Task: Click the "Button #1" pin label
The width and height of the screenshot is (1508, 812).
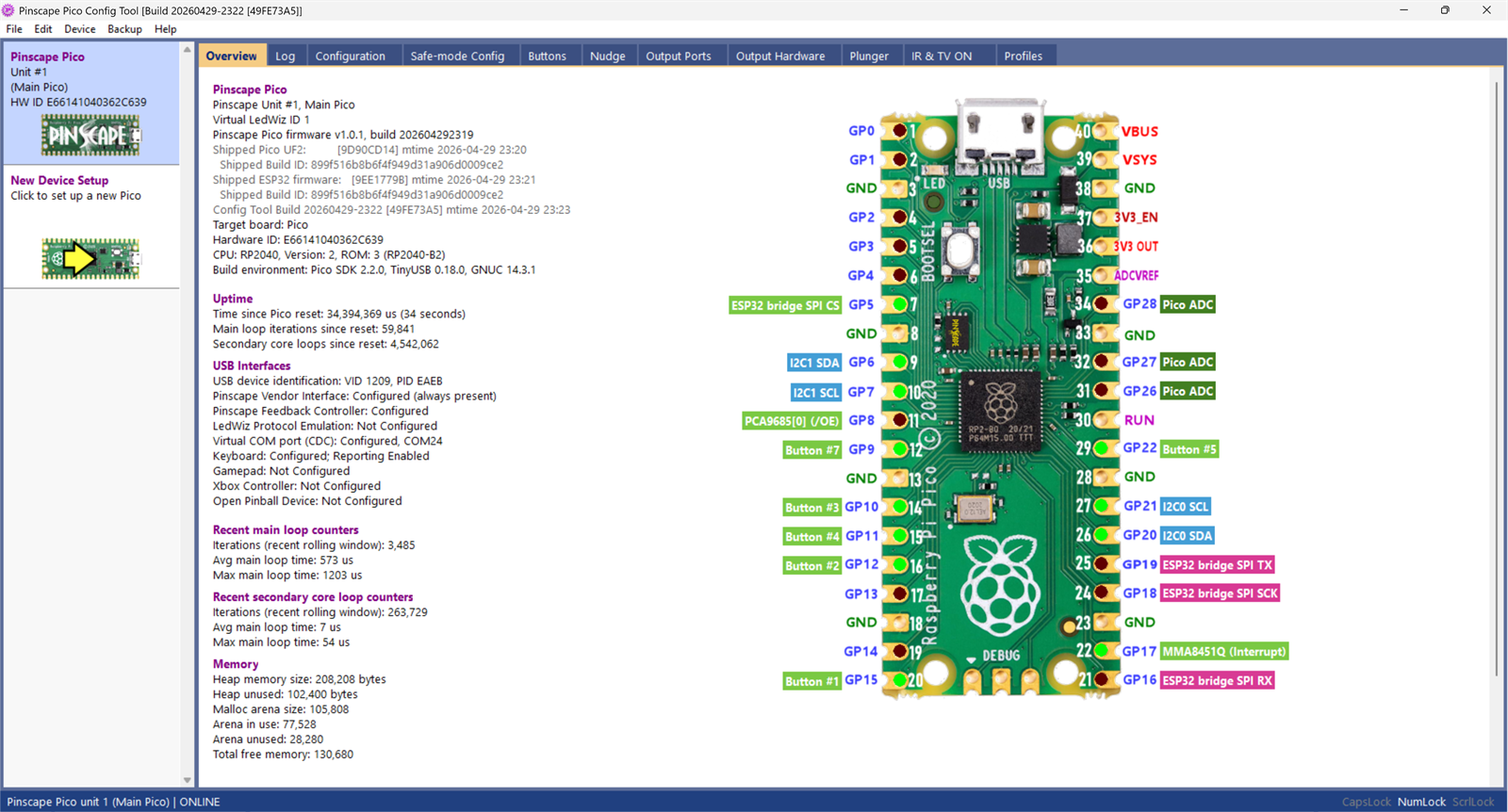Action: [x=812, y=681]
